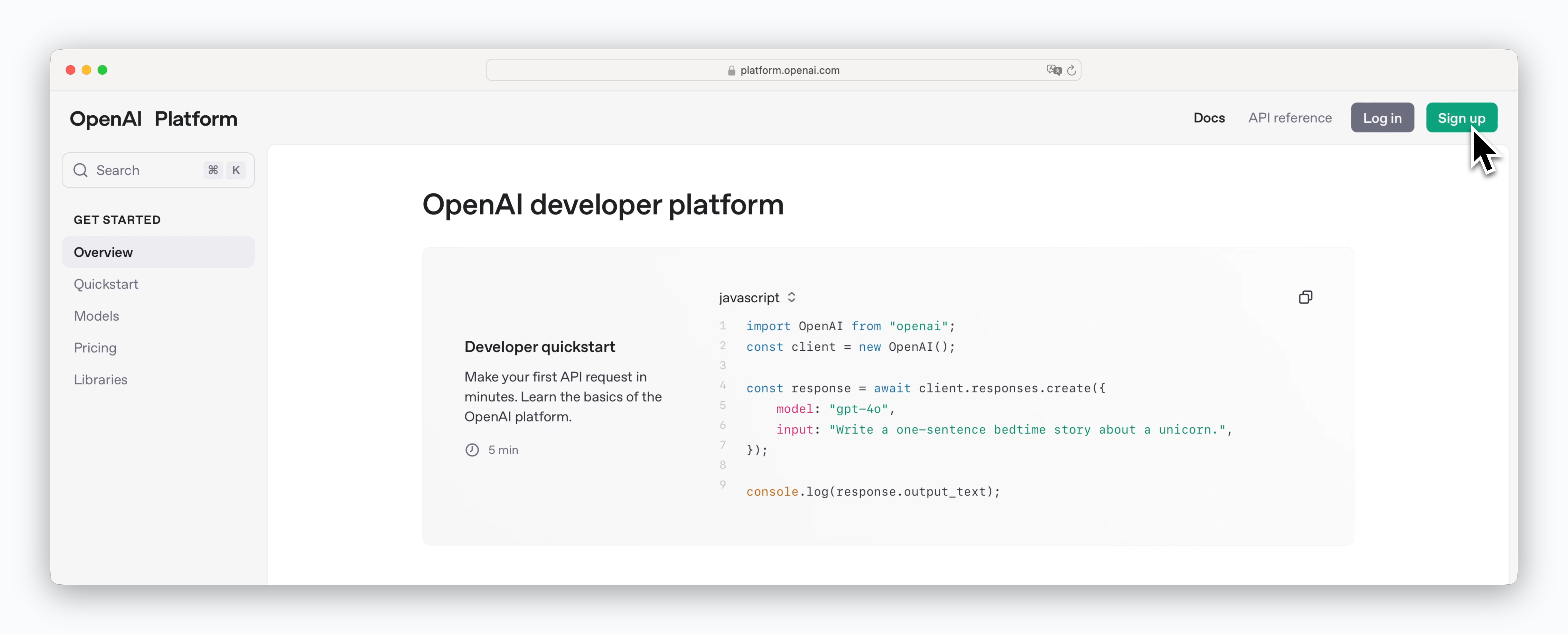Open the Docs tab in the header
This screenshot has height=634, width=1568.
(1209, 118)
